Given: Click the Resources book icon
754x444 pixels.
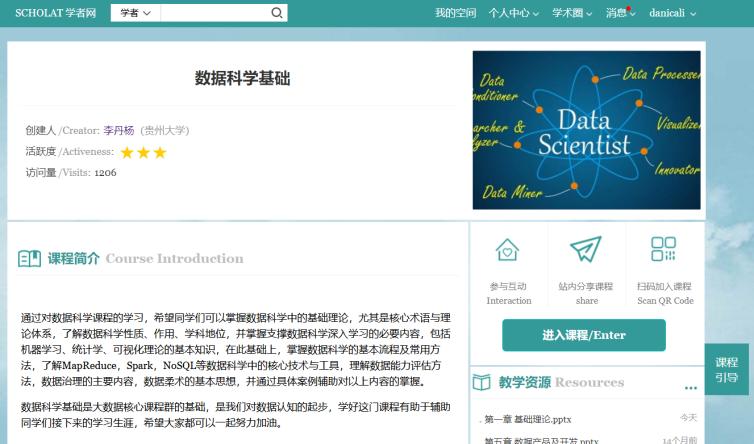Looking at the screenshot, I should pyautogui.click(x=482, y=383).
